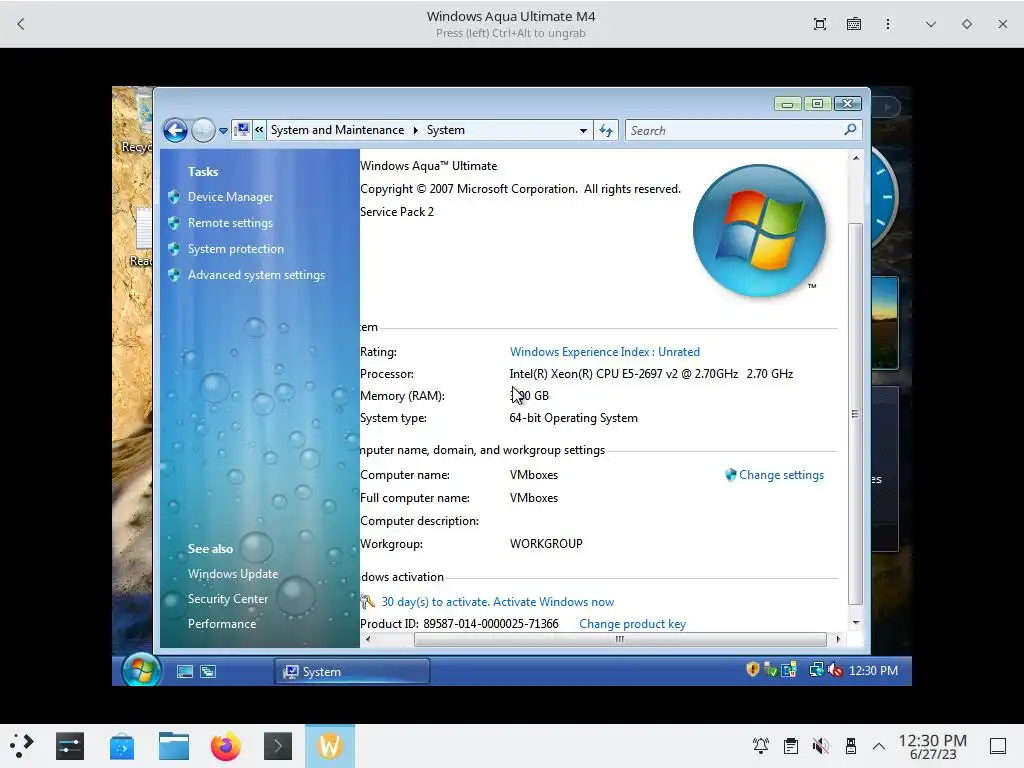This screenshot has height=768, width=1024.
Task: Open Security Center under See also
Action: pyautogui.click(x=228, y=599)
